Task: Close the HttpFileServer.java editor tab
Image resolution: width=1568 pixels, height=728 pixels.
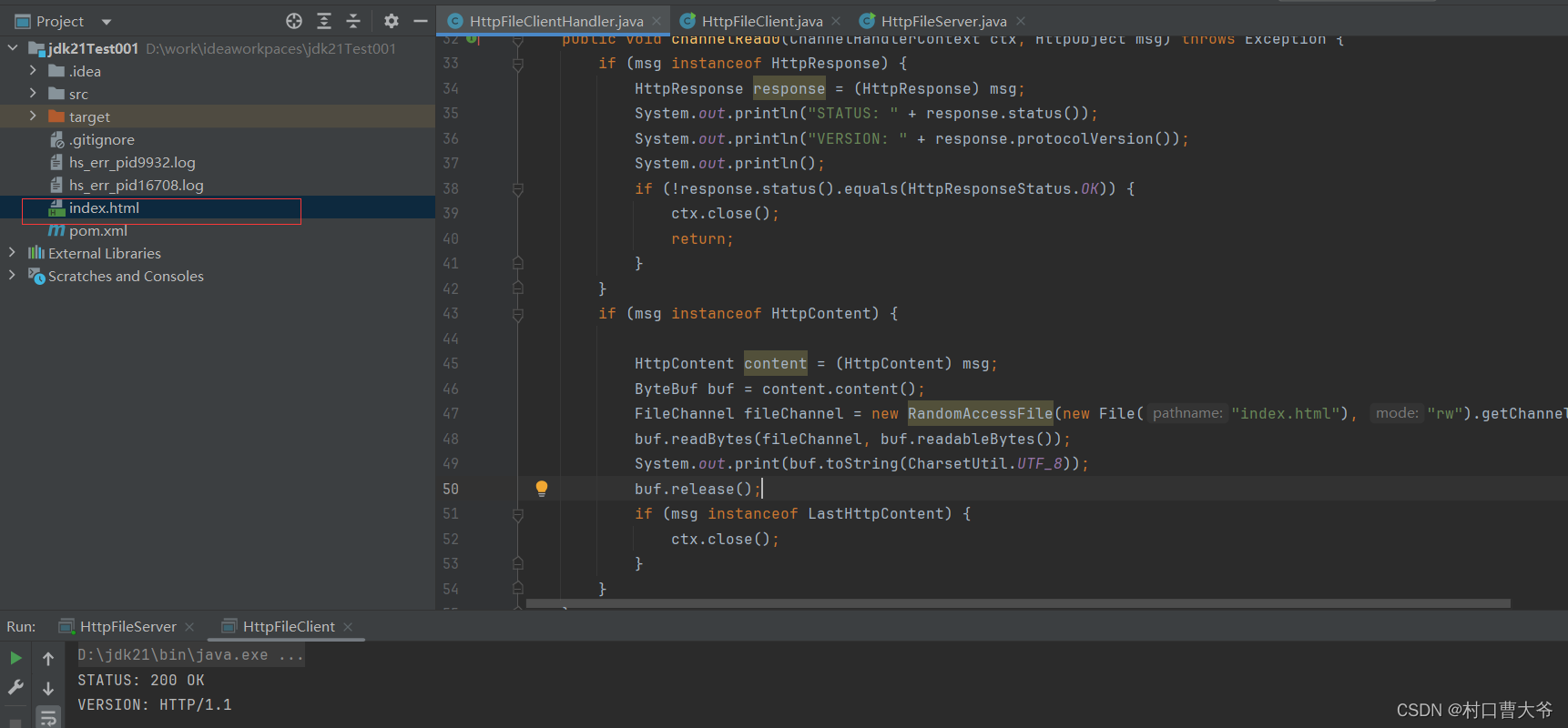Action: pos(1021,21)
